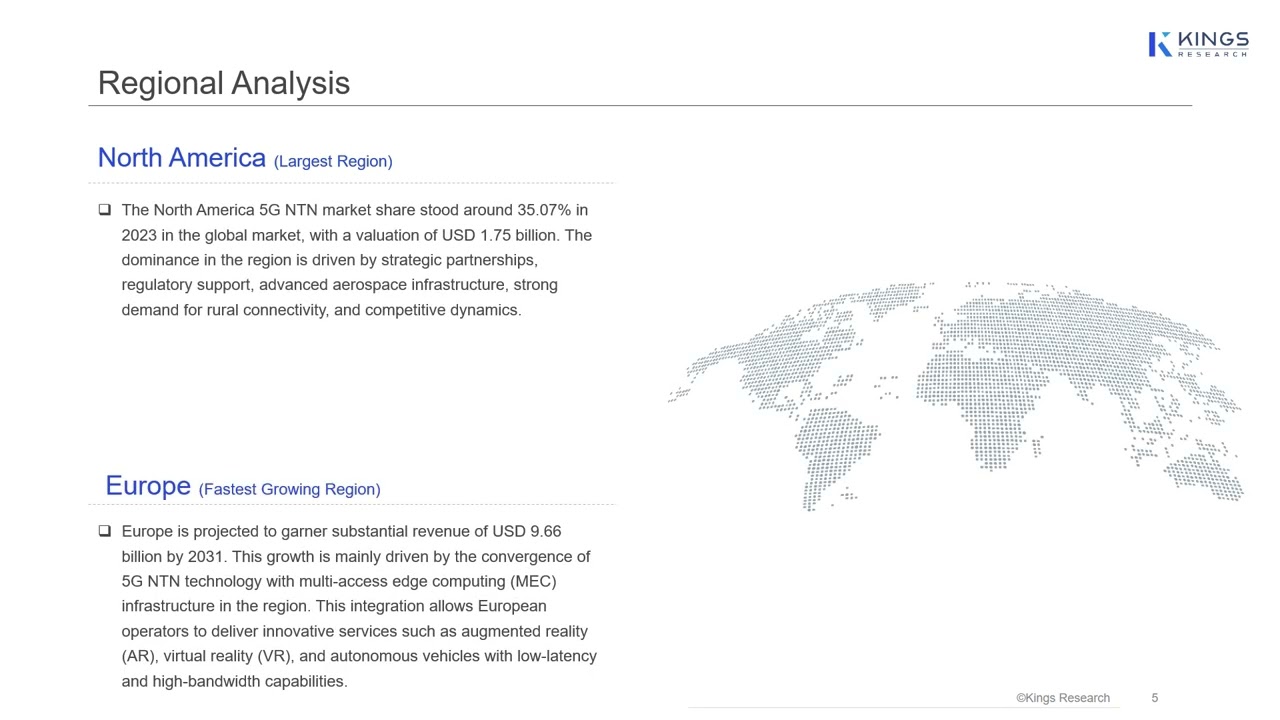Click the page number 5 in the footer
Screen dimensions: 1280x720
[x=1155, y=698]
